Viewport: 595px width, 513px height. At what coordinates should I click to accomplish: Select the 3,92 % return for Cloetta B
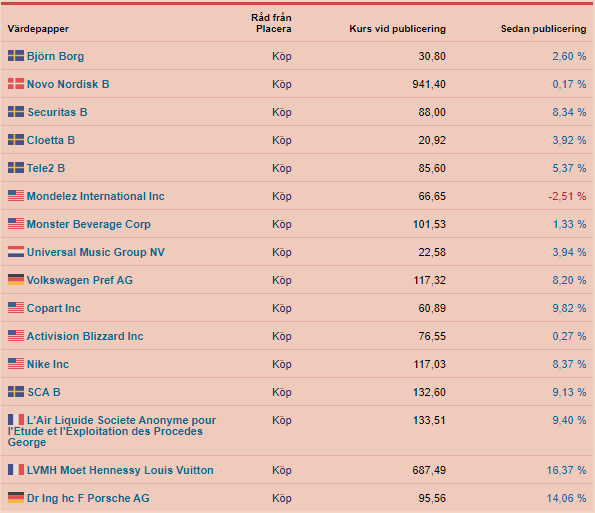[x=569, y=140]
